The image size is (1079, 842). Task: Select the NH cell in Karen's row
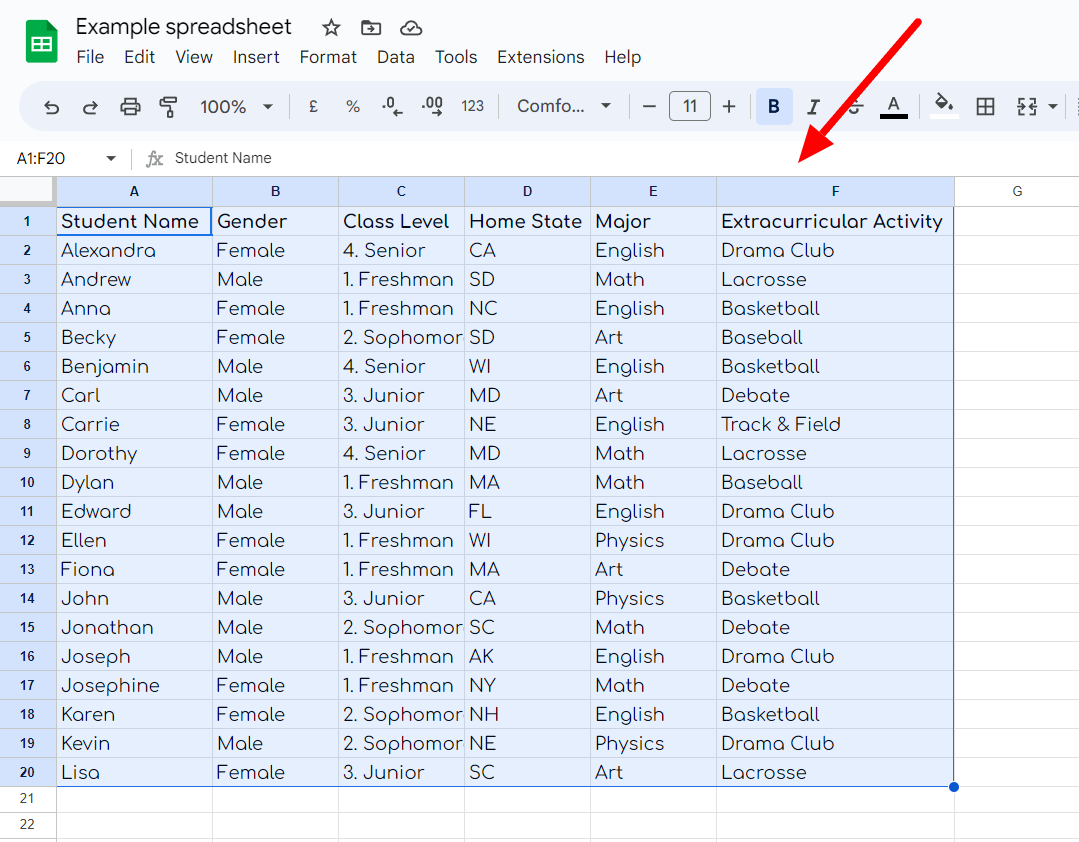pos(527,715)
